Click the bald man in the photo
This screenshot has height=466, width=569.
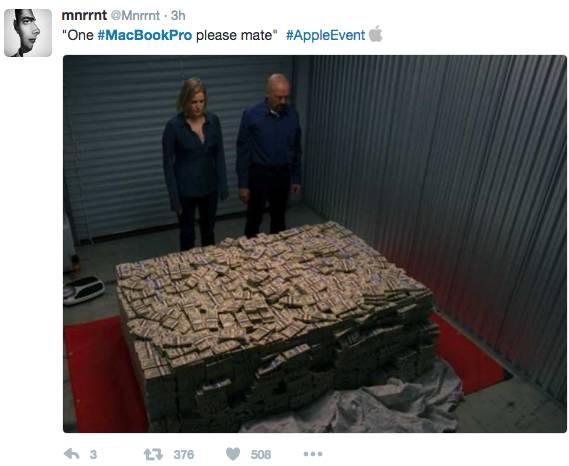coord(269,154)
